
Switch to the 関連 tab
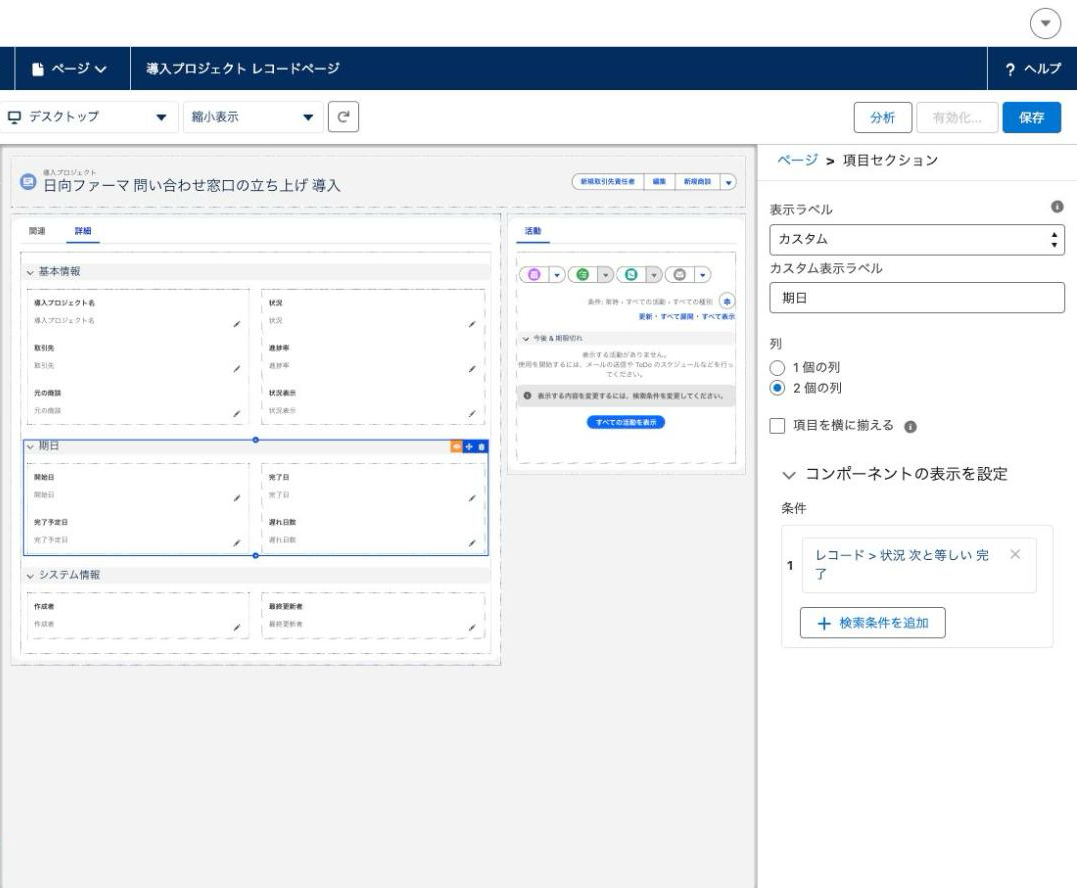pyautogui.click(x=37, y=231)
